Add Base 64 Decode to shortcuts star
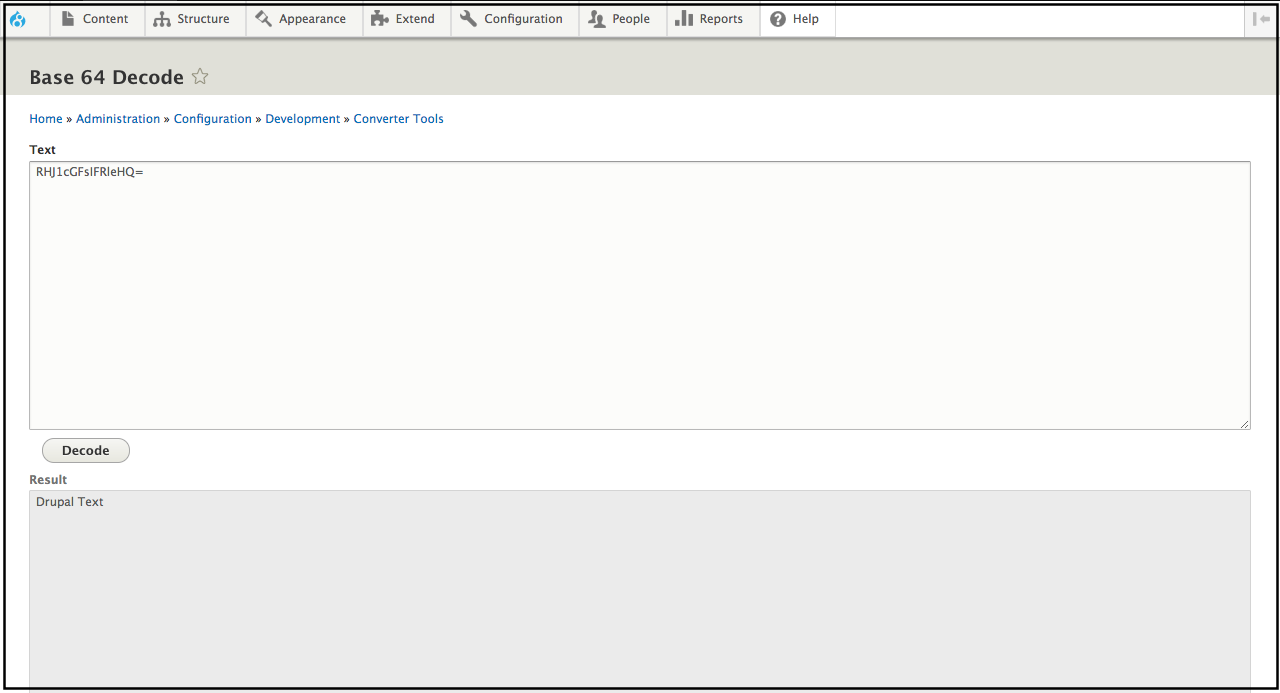The width and height of the screenshot is (1280, 693). point(200,76)
